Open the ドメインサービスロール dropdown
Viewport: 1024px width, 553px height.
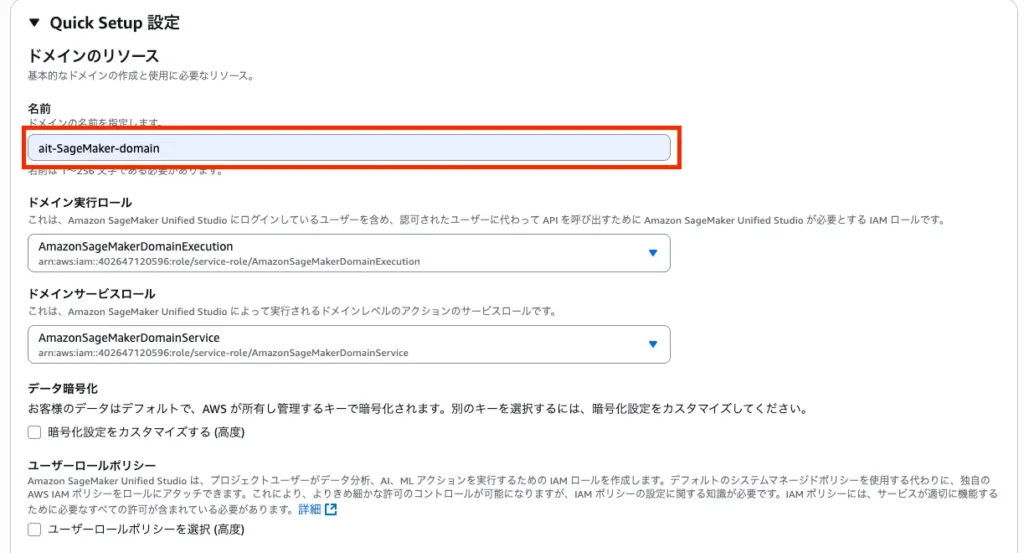pos(348,344)
